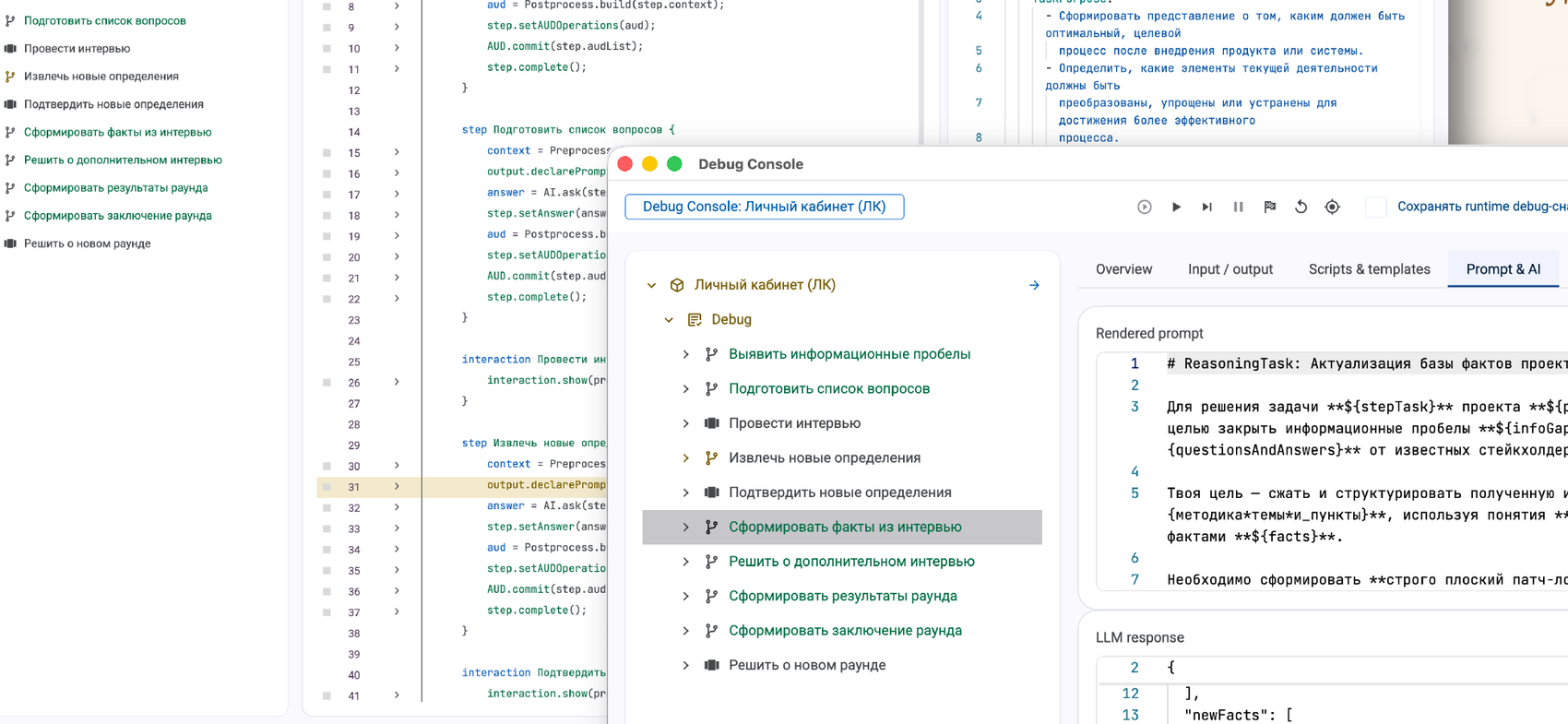1568x724 pixels.
Task: Toggle breakpoint marker on code line 34
Action: 327,549
